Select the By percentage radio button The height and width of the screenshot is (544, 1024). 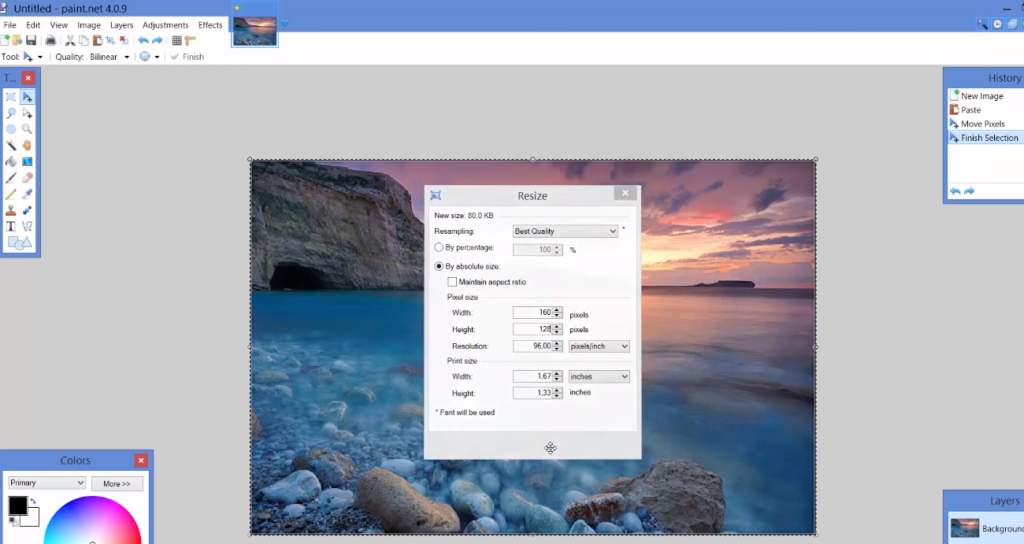[439, 247]
